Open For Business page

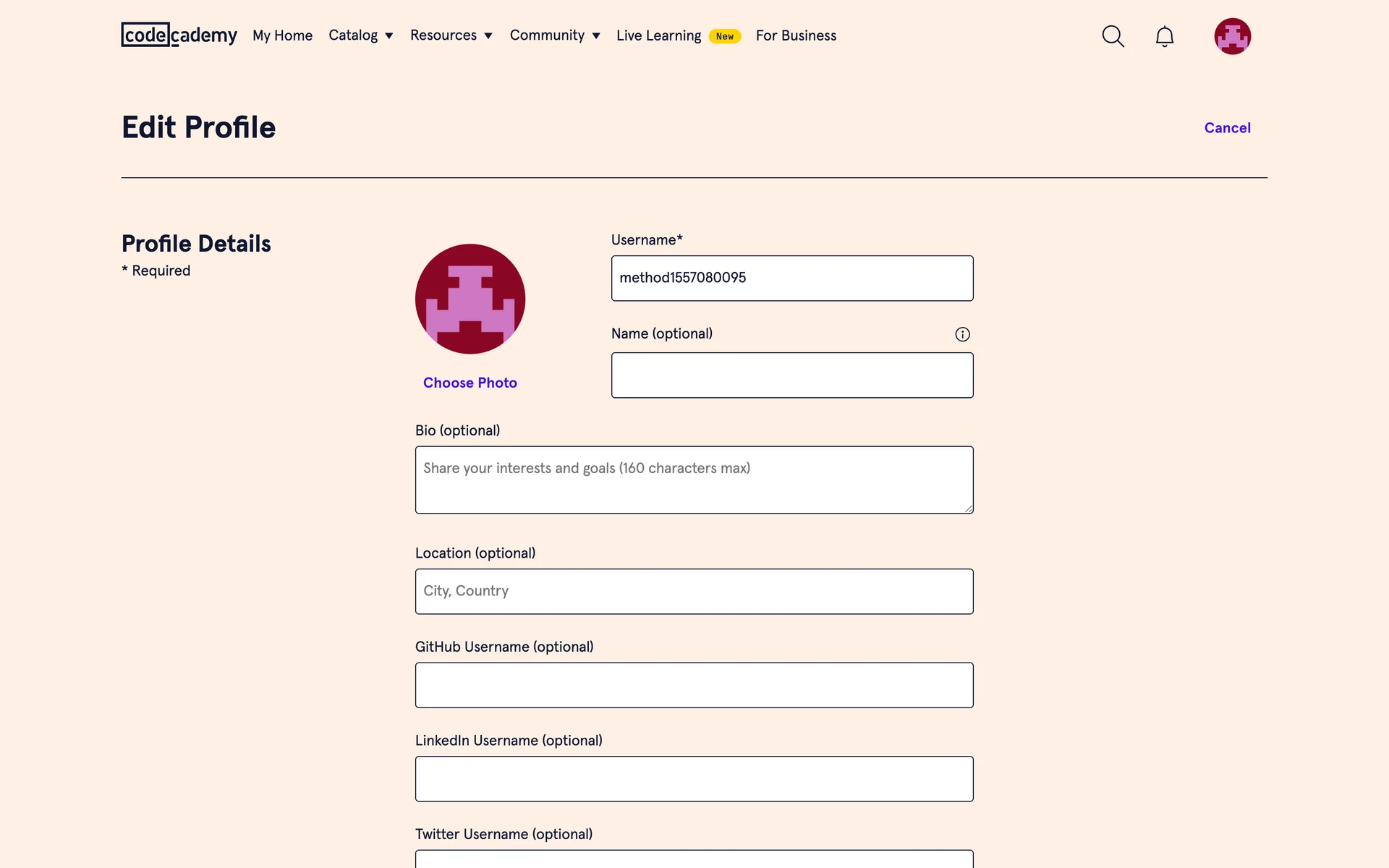tap(796, 35)
